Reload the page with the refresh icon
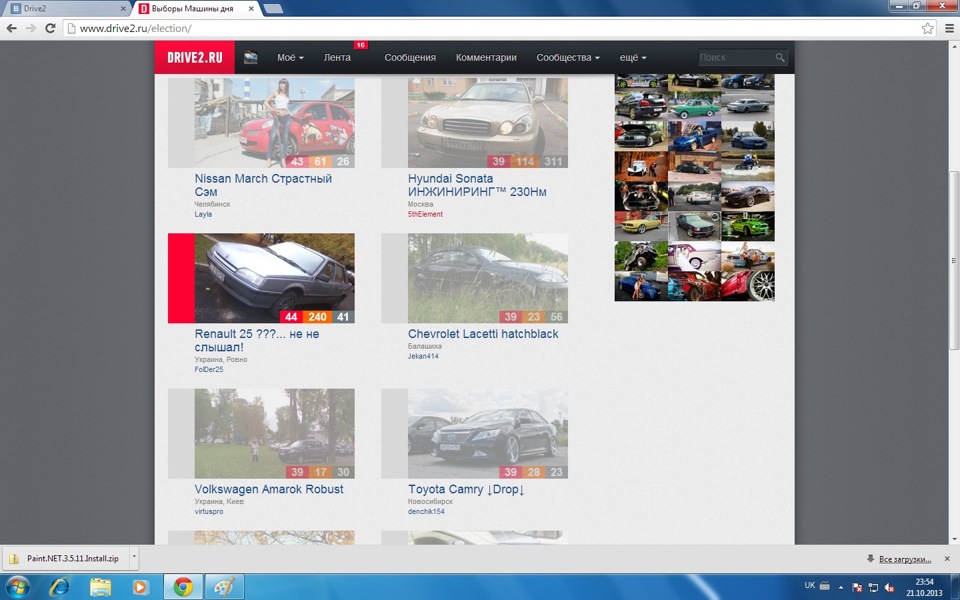 tap(50, 28)
